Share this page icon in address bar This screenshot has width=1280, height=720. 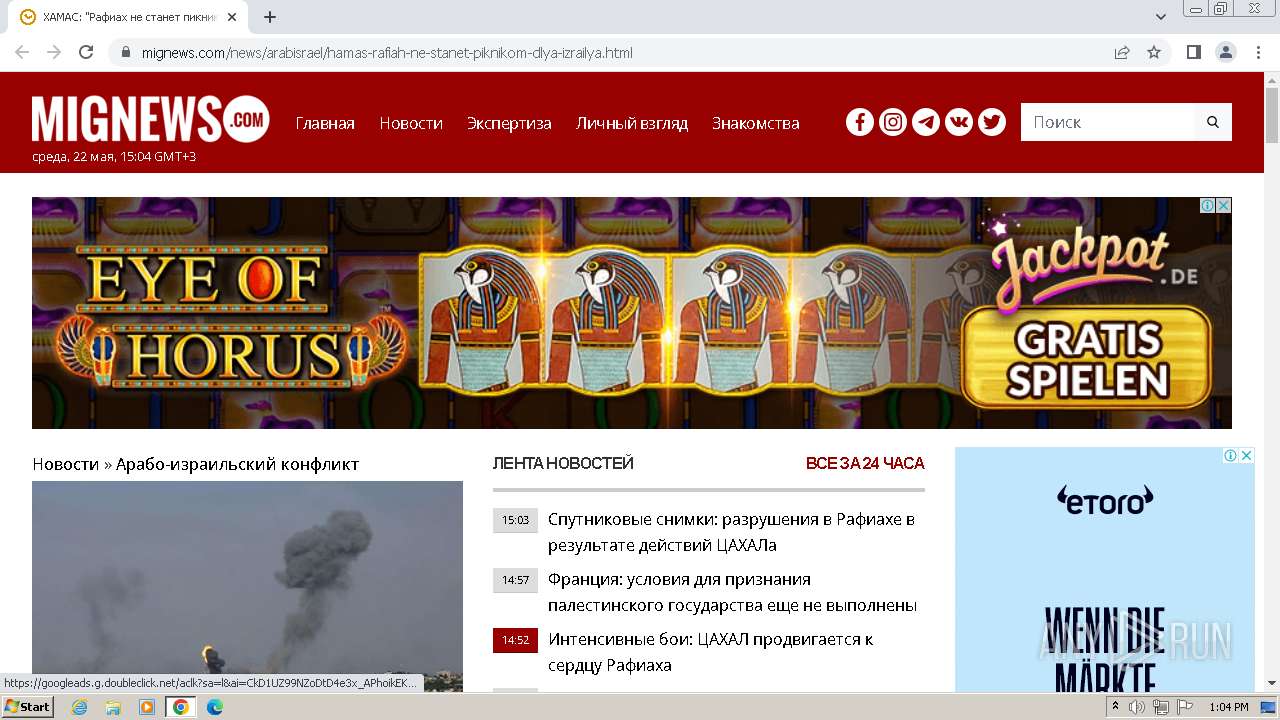(1122, 52)
